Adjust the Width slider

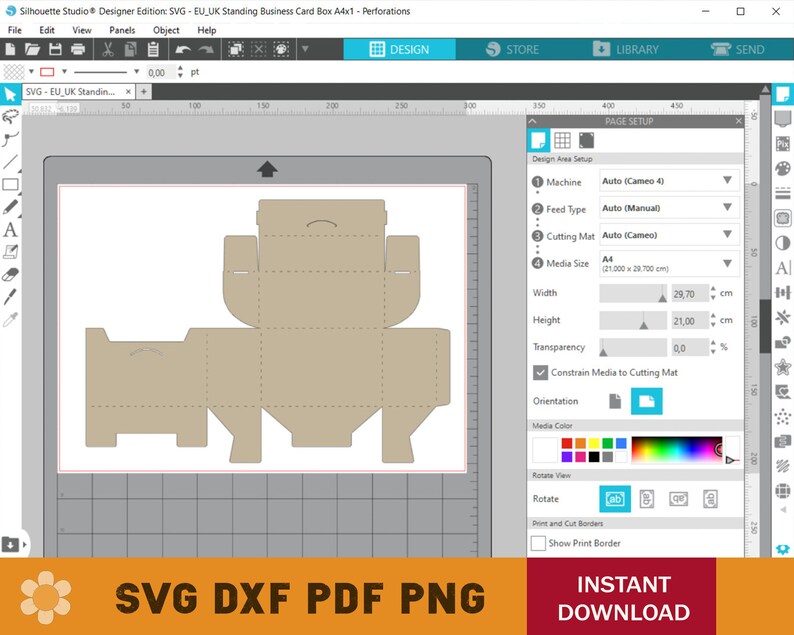633,293
